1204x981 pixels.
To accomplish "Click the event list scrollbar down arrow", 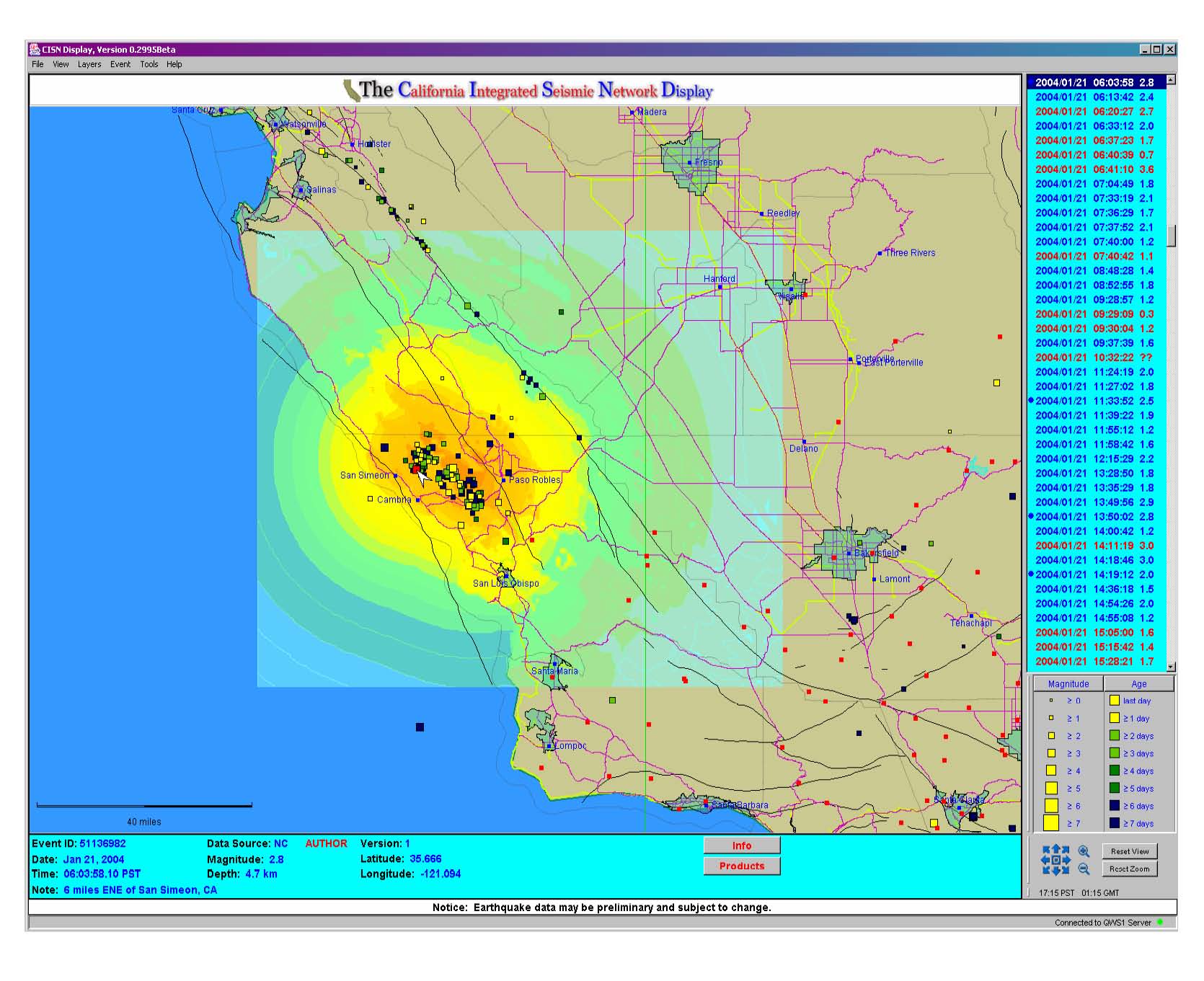I will coord(1172,667).
